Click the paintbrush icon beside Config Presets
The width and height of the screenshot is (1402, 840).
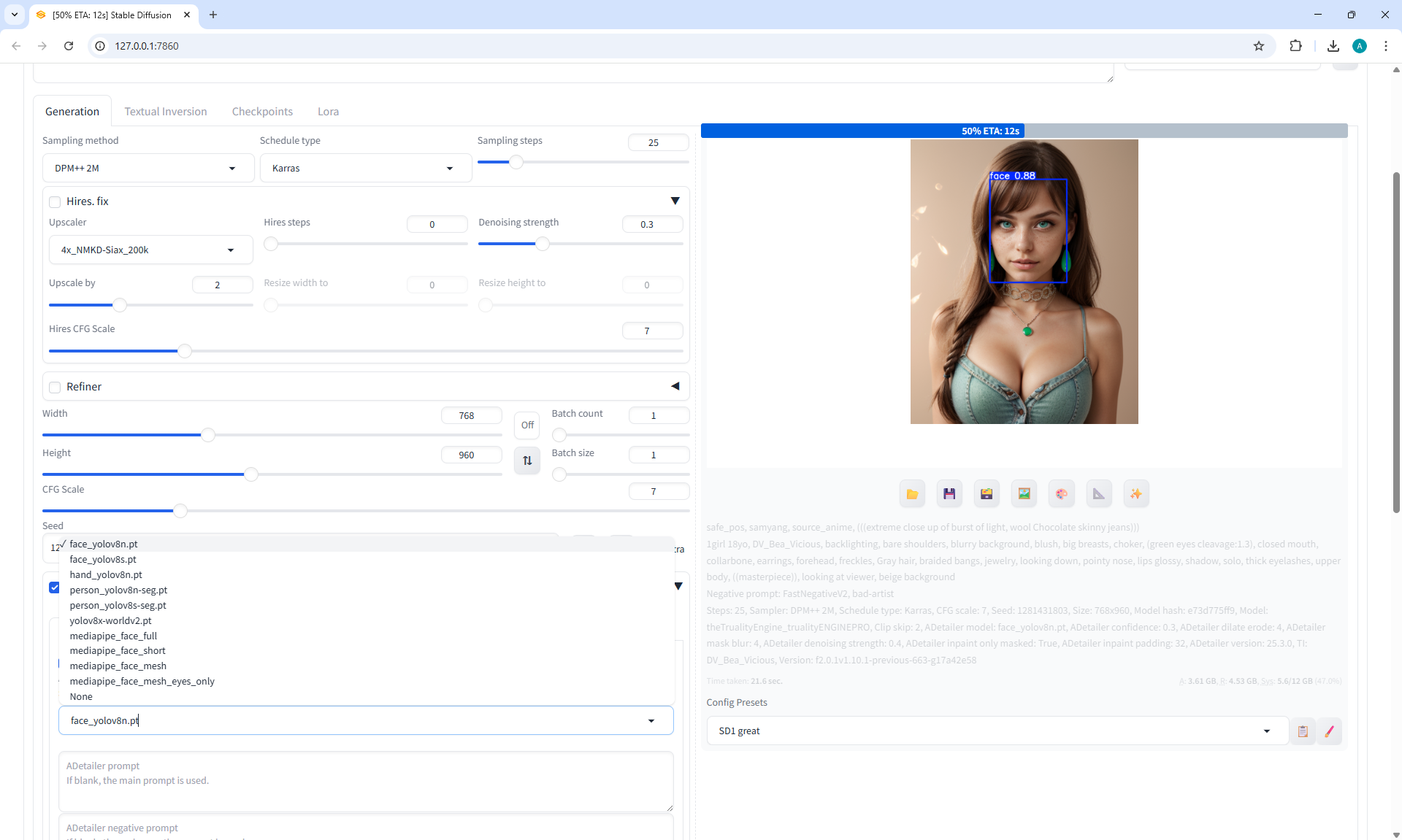pos(1329,731)
